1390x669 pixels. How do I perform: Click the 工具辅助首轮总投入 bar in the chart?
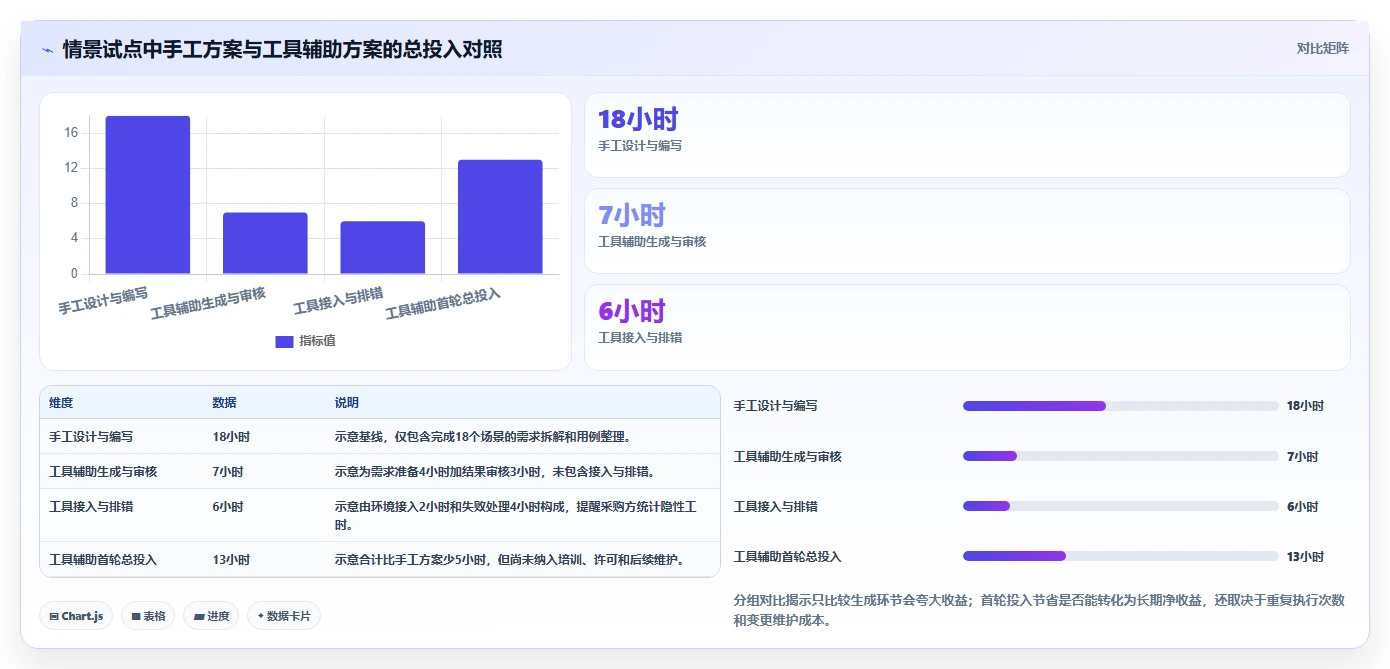[x=500, y=217]
